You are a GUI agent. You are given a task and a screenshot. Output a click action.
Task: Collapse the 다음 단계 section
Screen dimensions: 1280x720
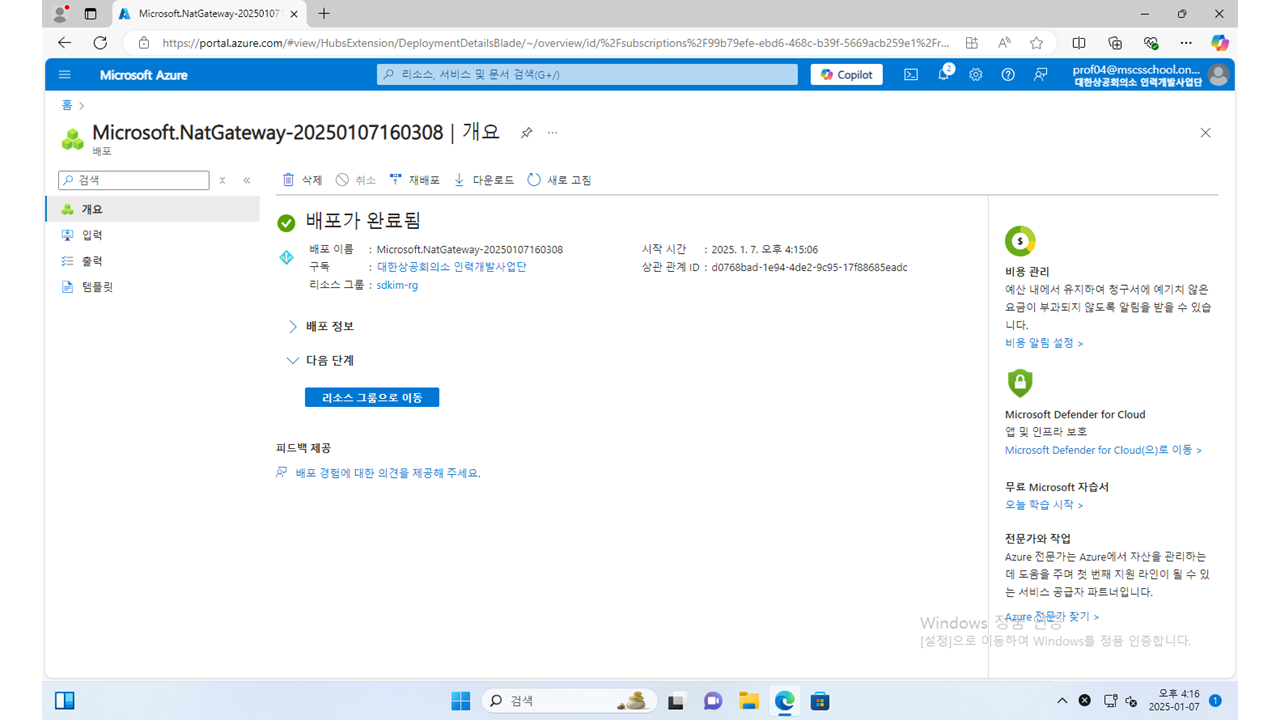coord(320,360)
